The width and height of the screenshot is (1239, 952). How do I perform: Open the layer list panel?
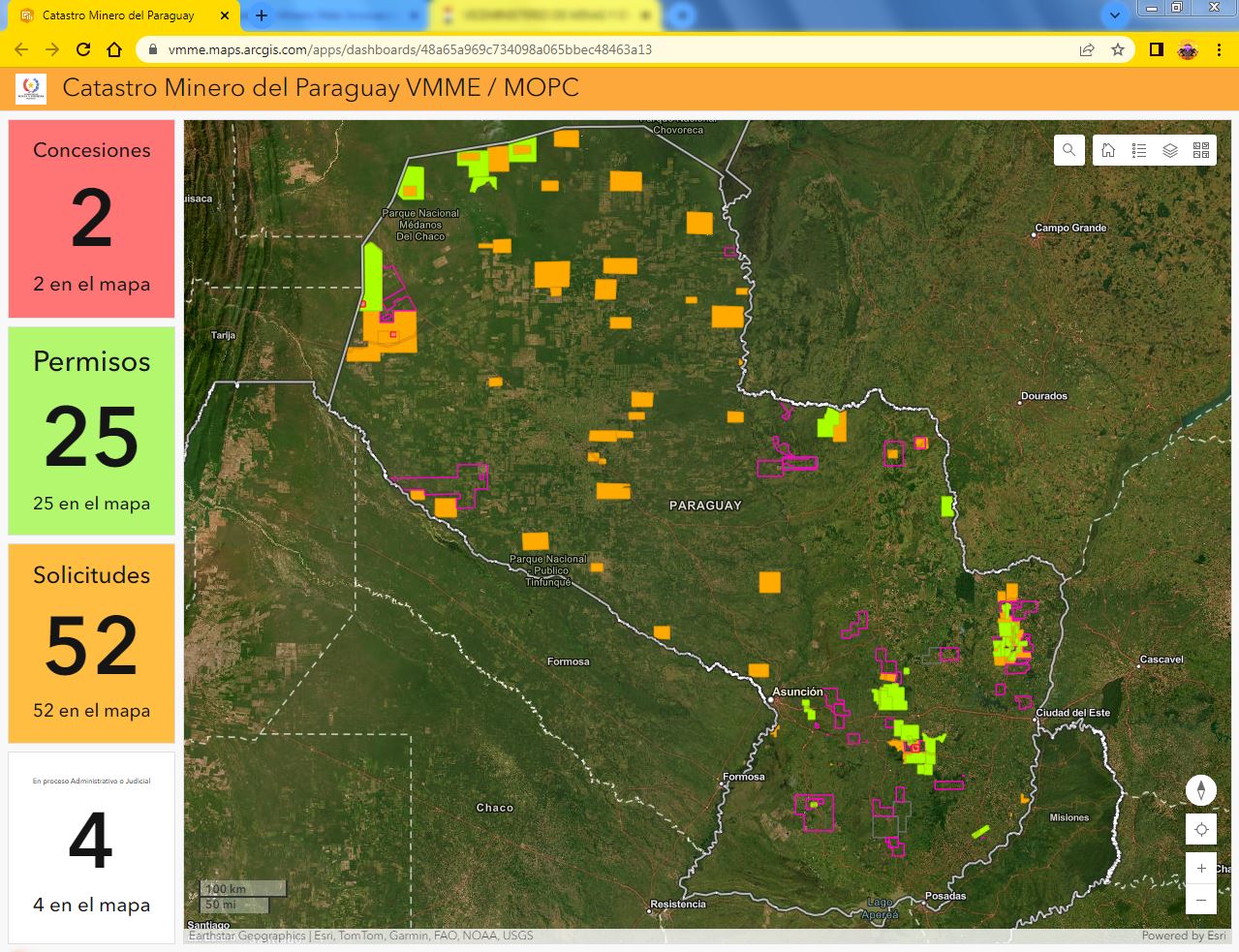click(1170, 150)
